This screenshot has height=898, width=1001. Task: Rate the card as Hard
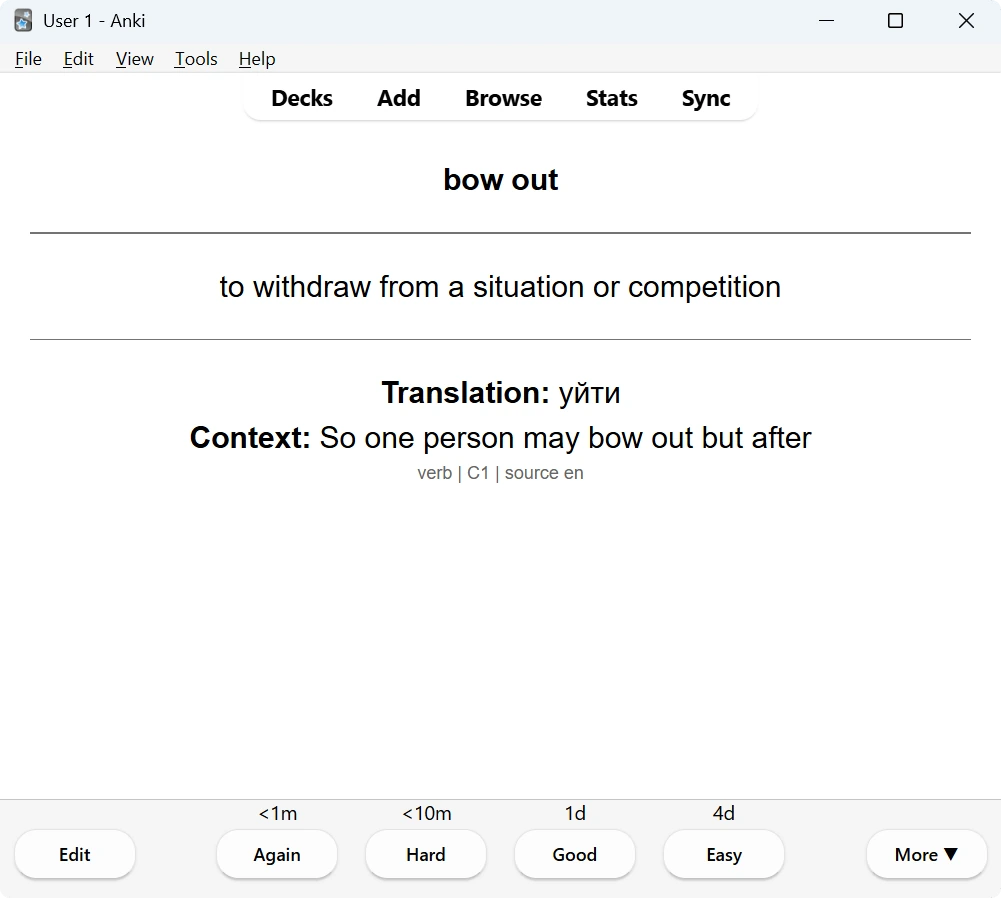426,854
